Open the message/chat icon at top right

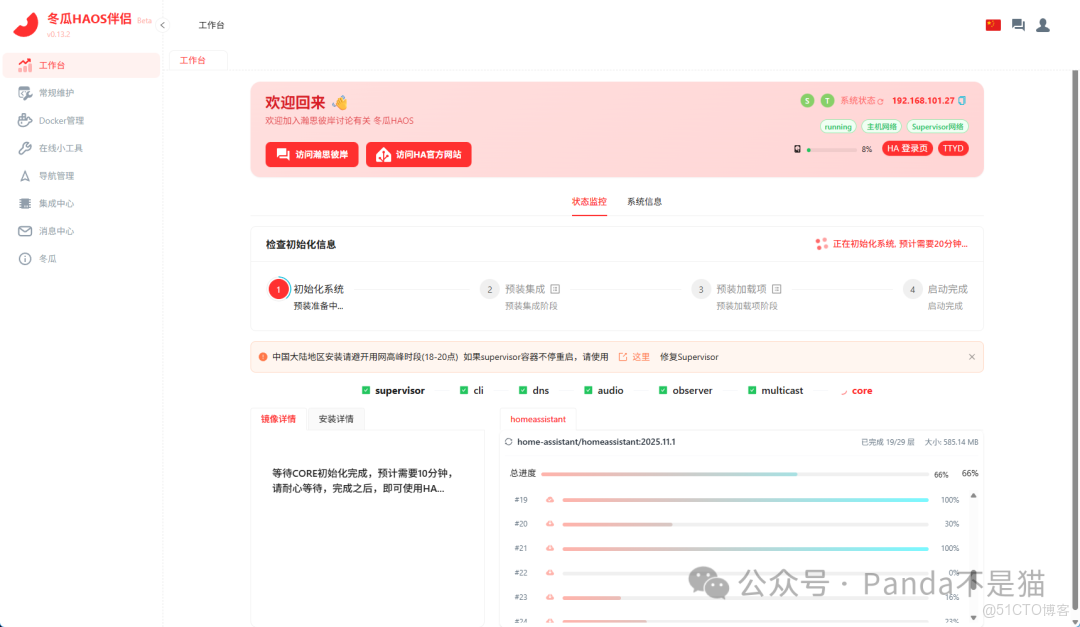[1017, 24]
